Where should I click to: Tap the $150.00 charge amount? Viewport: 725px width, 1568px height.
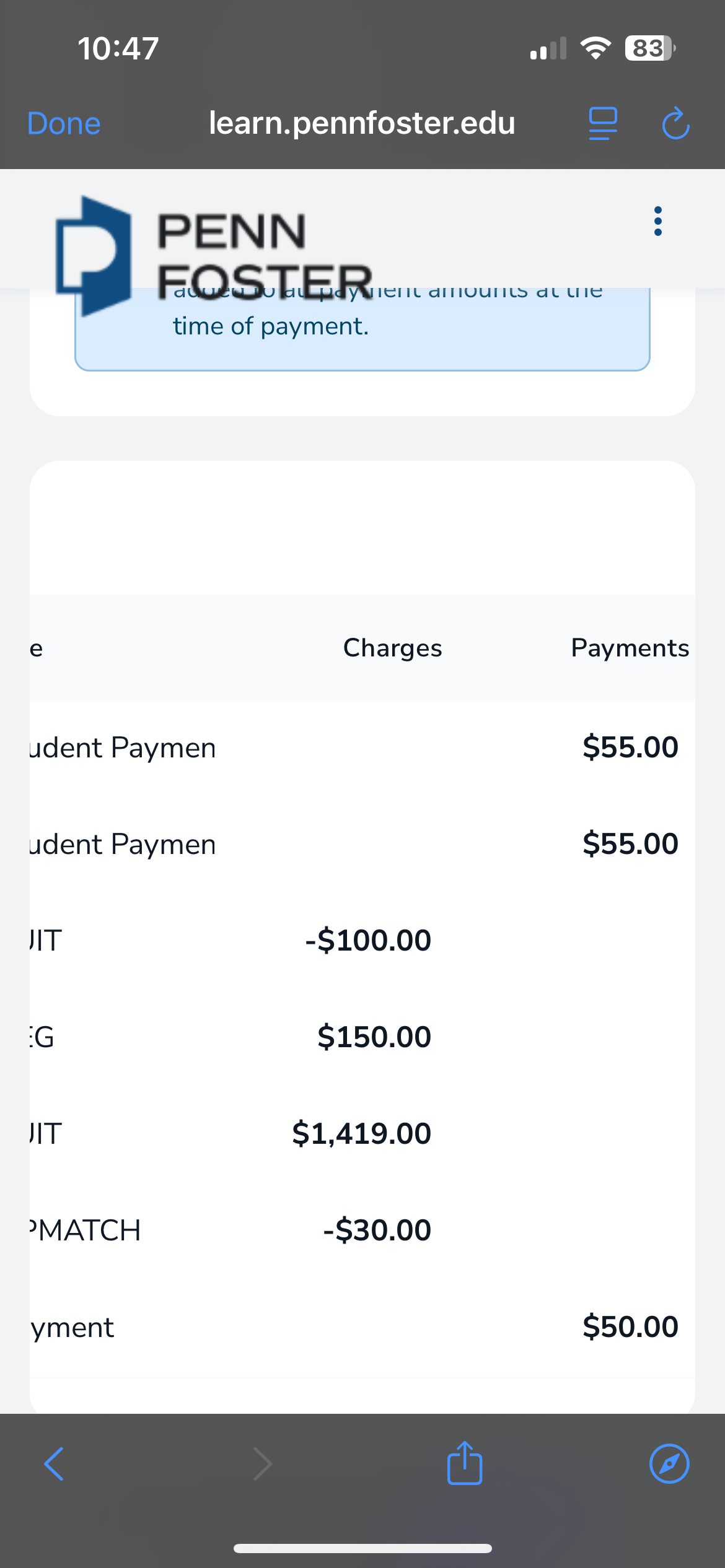point(374,1037)
